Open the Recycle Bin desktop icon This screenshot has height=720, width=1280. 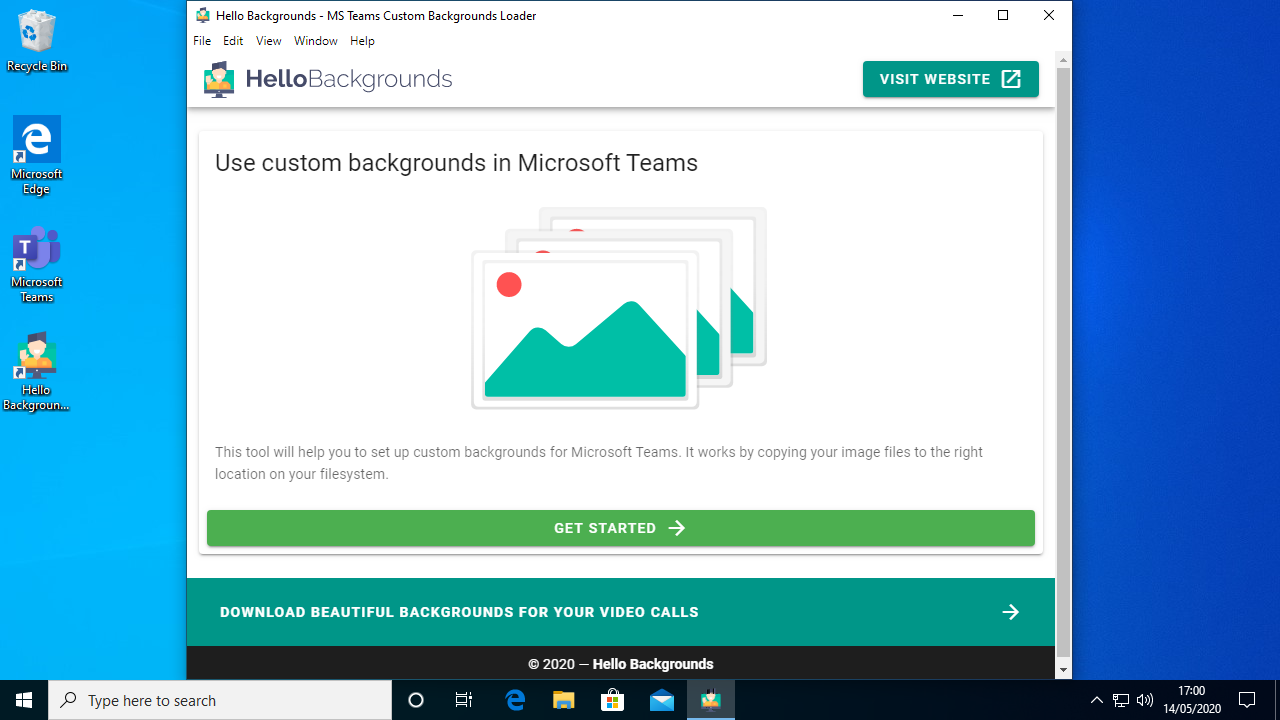tap(37, 41)
